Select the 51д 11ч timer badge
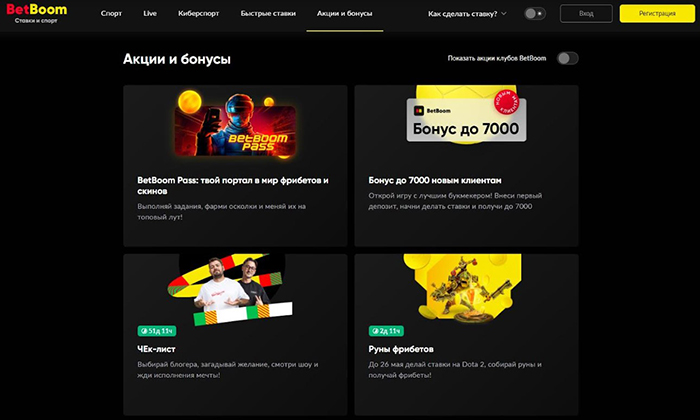The image size is (700, 420). 157,331
